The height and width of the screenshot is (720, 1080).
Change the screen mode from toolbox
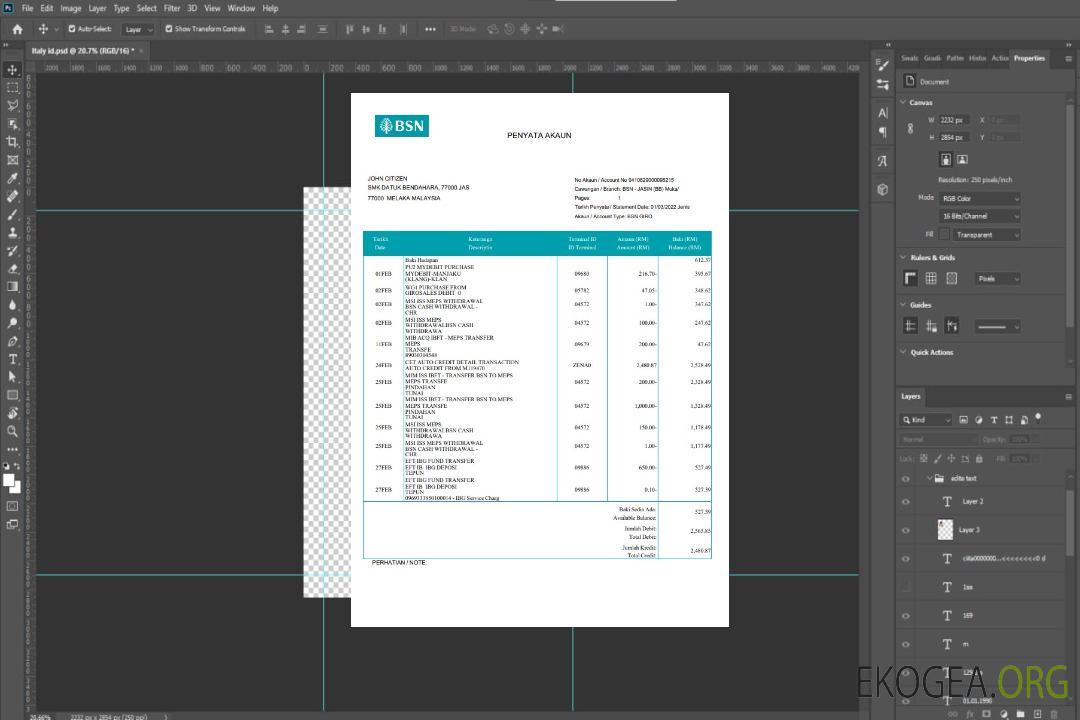click(x=12, y=524)
